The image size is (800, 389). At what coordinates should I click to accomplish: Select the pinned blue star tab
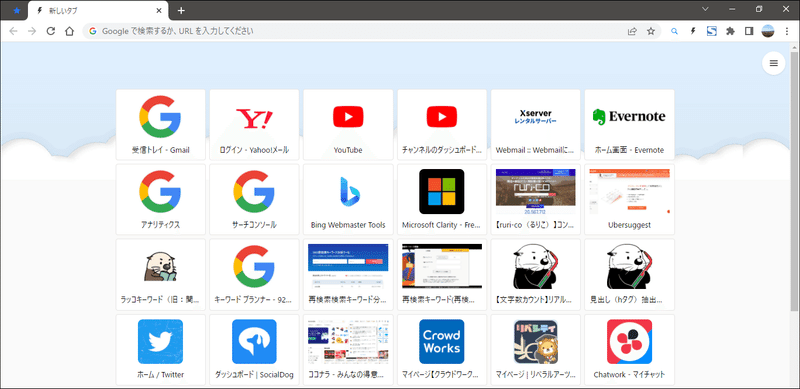point(16,11)
